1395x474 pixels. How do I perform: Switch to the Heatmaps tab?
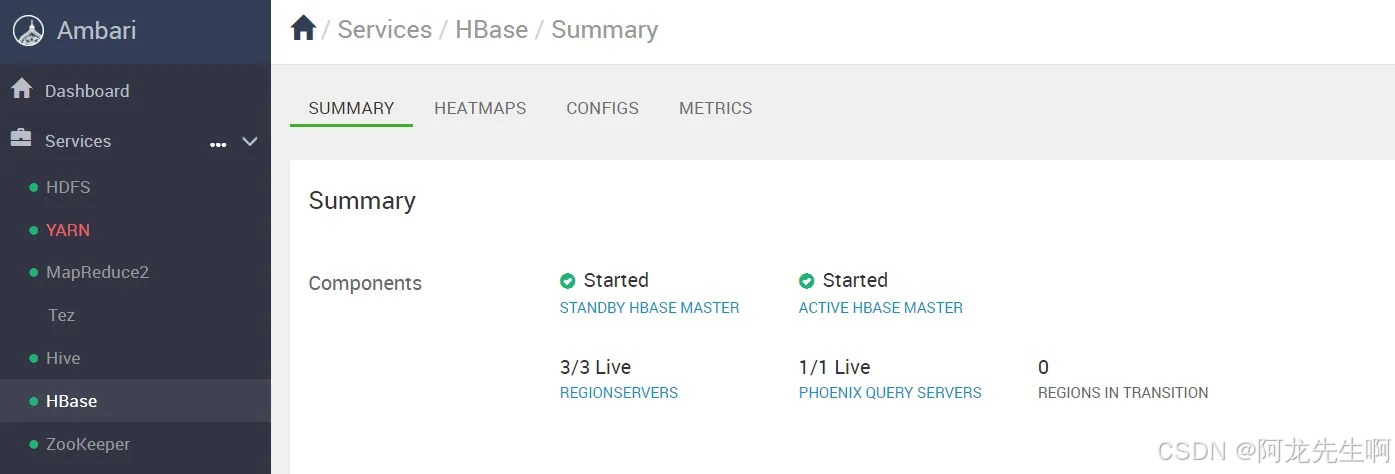tap(480, 108)
